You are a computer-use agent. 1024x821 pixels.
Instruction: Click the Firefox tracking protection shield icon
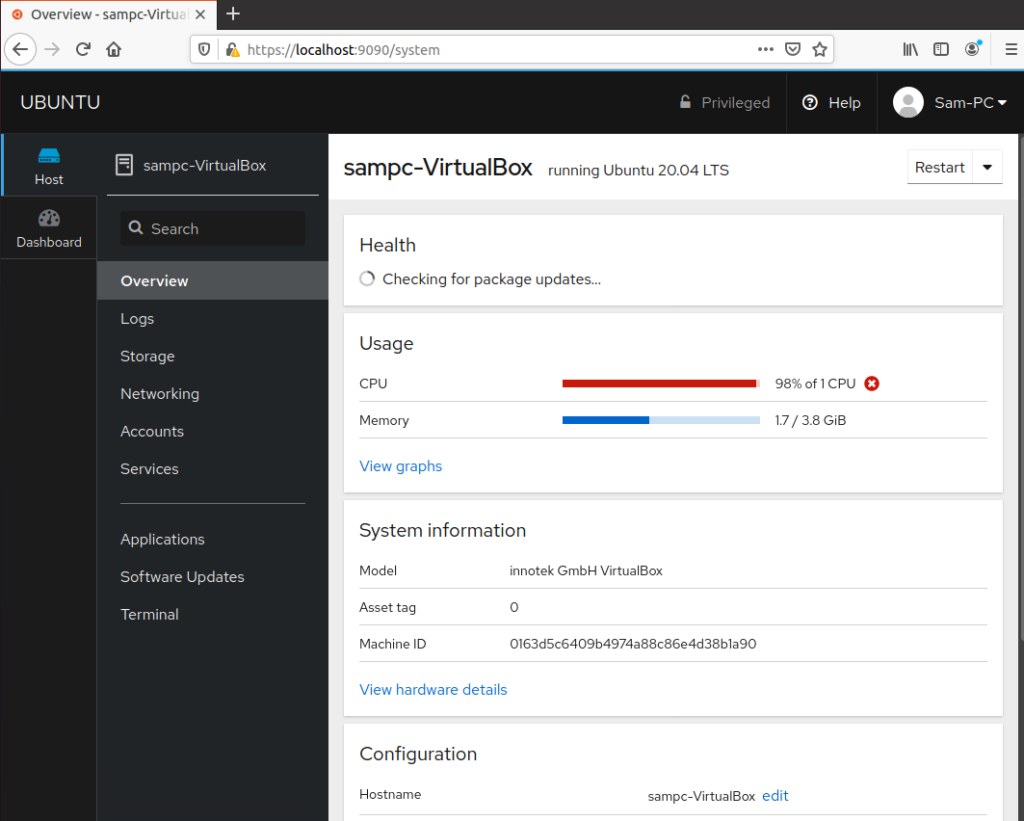207,48
